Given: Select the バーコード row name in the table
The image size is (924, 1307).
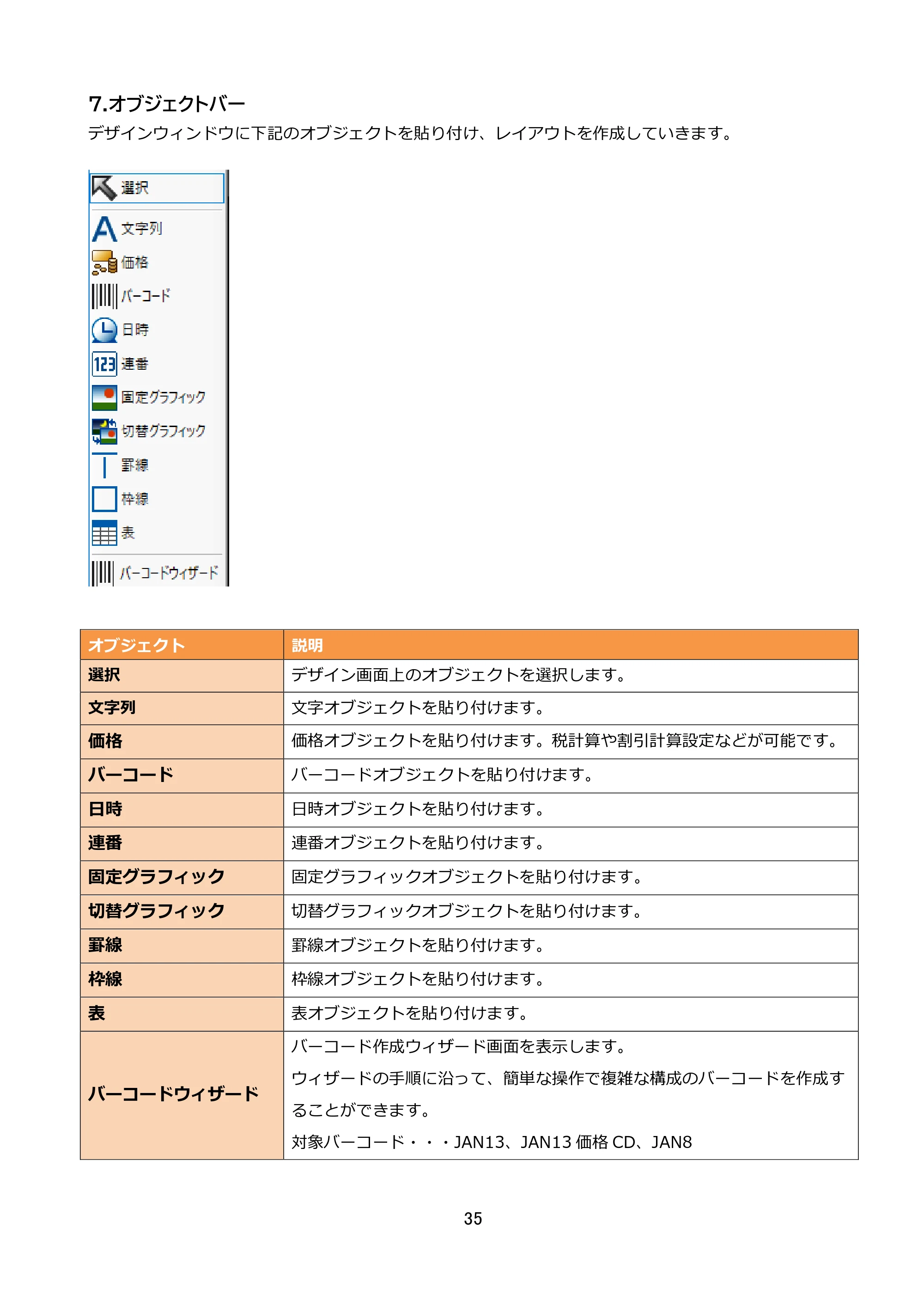Looking at the screenshot, I should click(131, 775).
